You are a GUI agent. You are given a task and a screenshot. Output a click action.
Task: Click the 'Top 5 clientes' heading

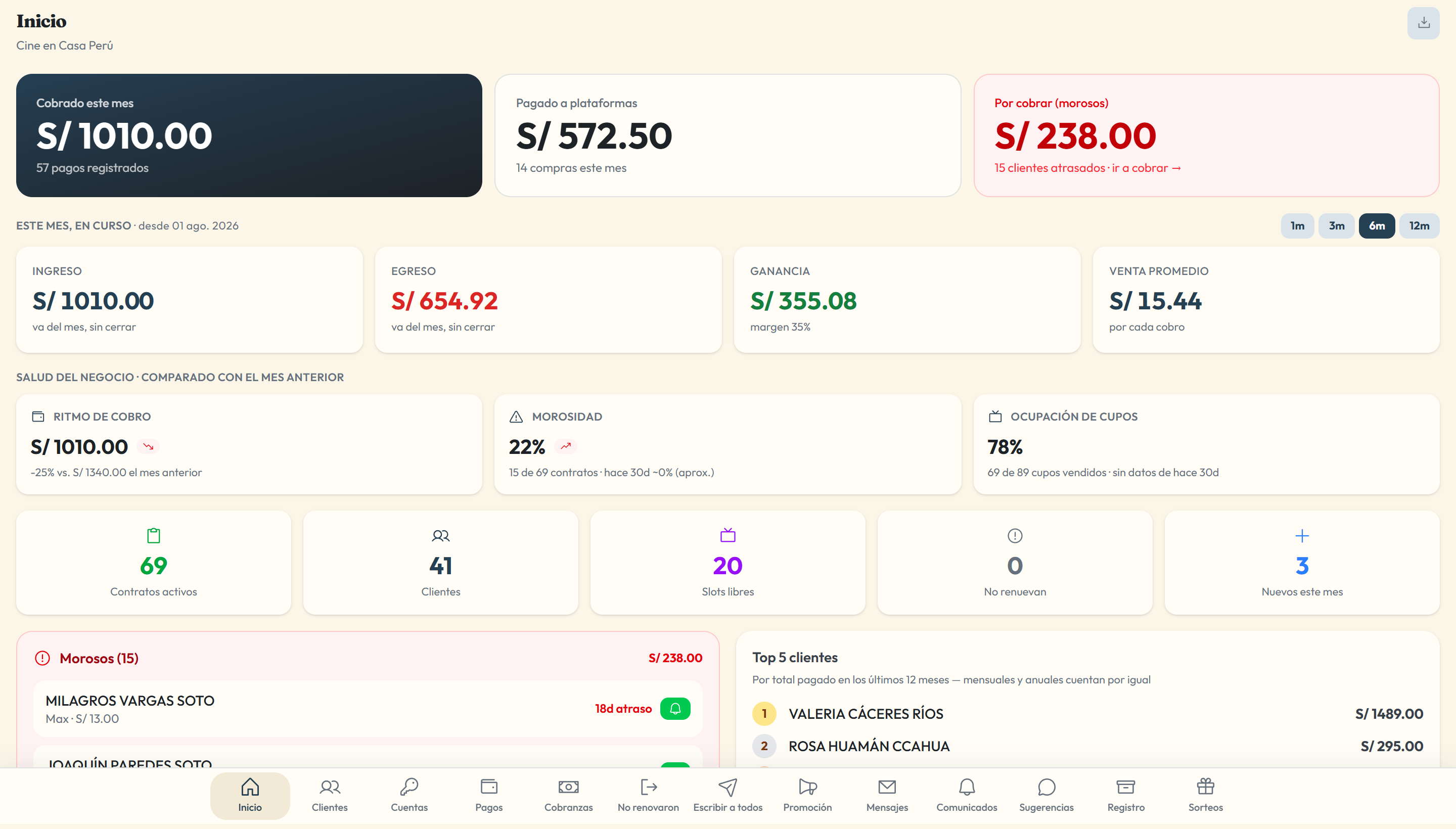[x=795, y=658]
